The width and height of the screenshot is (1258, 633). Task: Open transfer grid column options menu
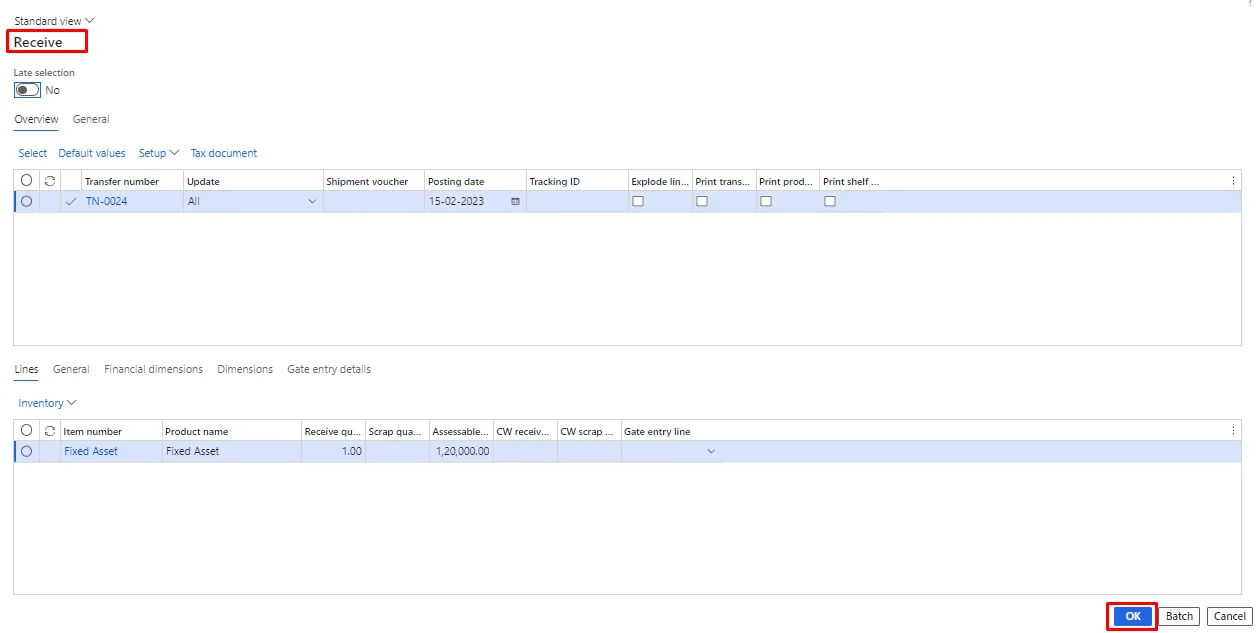1233,181
